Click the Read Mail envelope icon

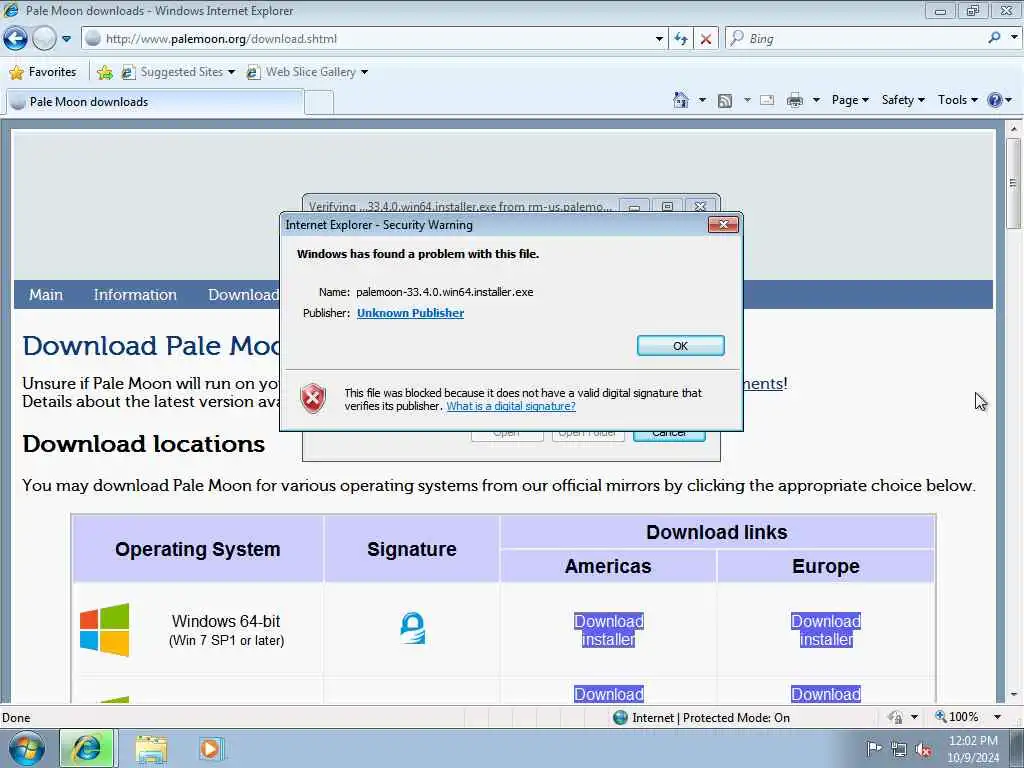click(767, 100)
